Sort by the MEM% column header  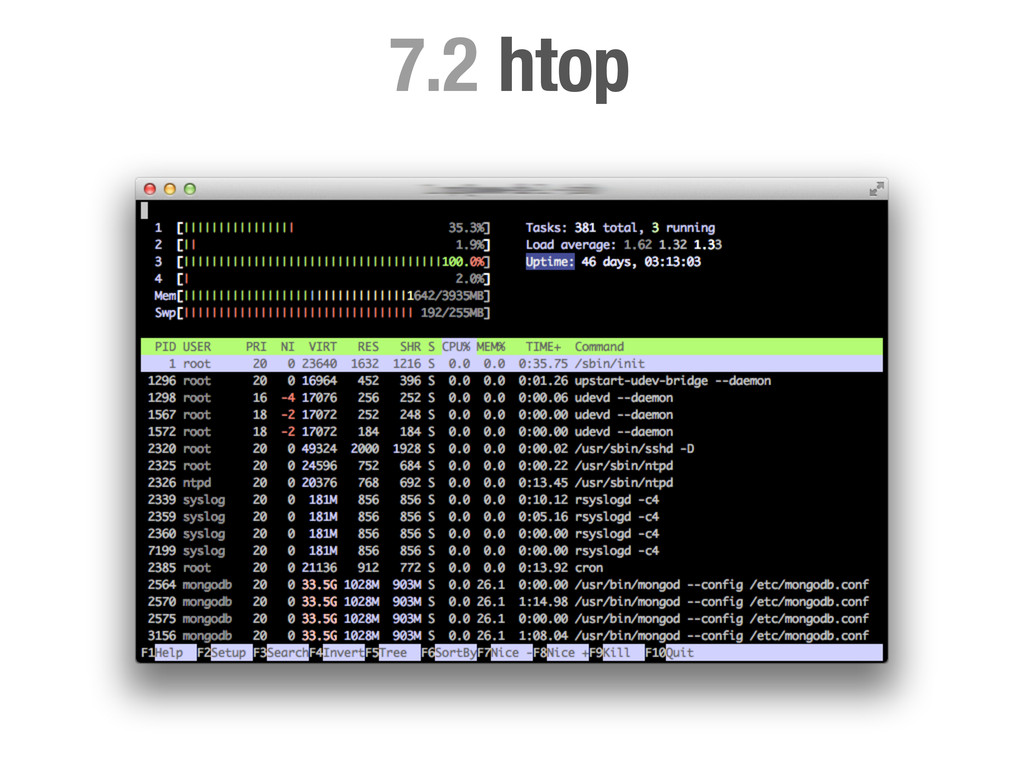point(491,347)
